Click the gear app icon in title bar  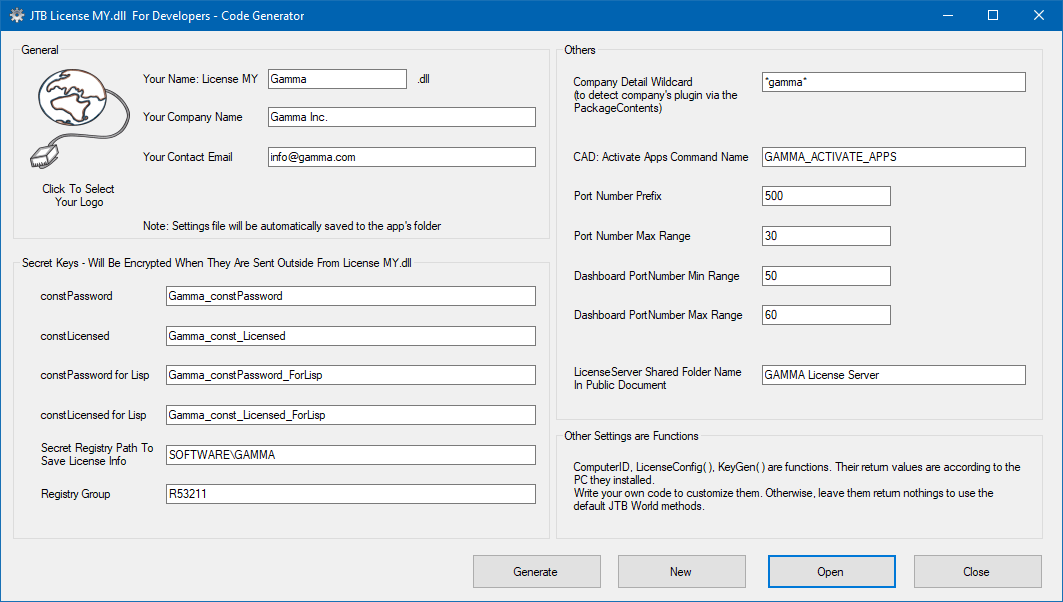[x=17, y=16]
